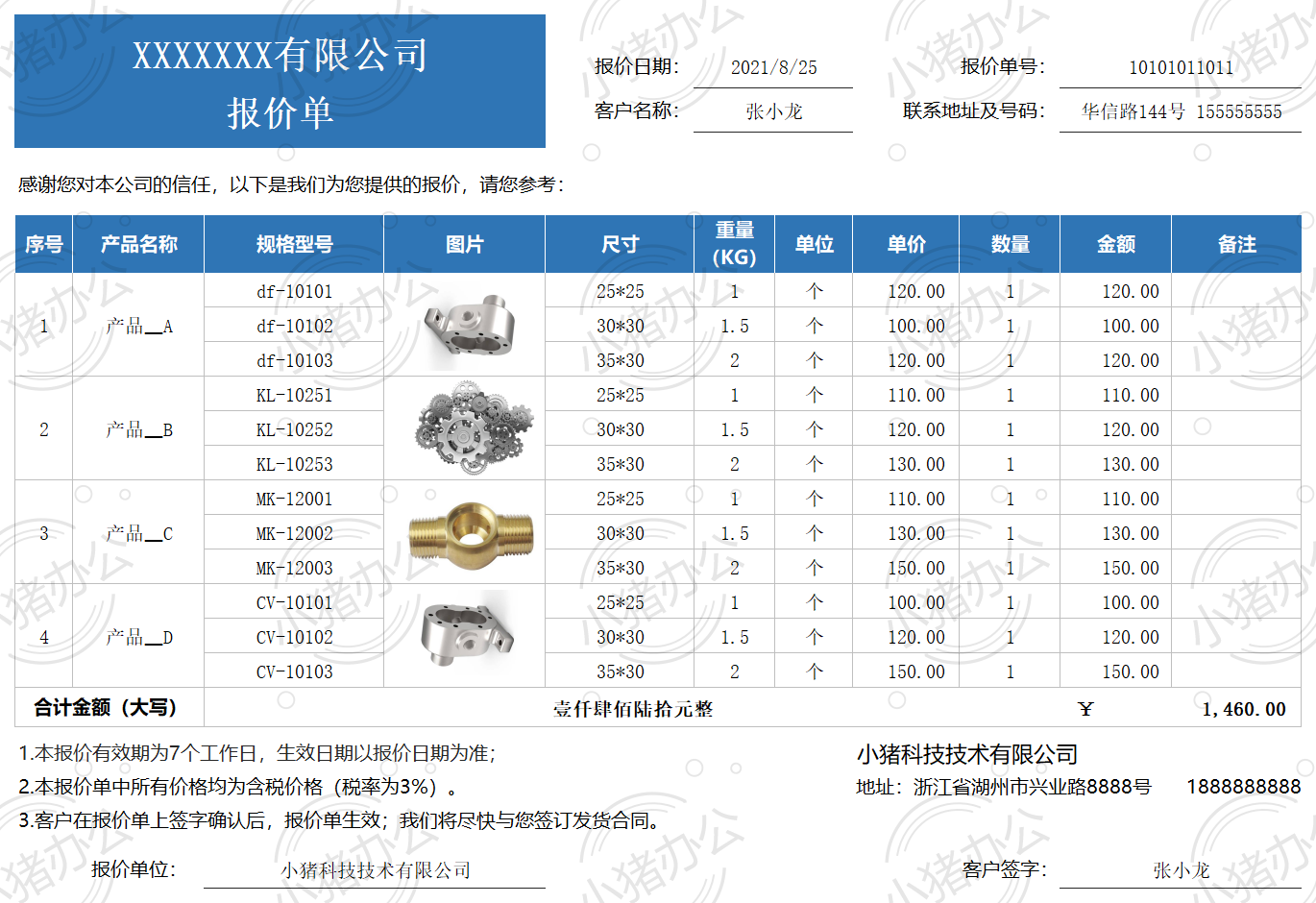
Task: Select cell MK-12001
Action: tap(295, 499)
